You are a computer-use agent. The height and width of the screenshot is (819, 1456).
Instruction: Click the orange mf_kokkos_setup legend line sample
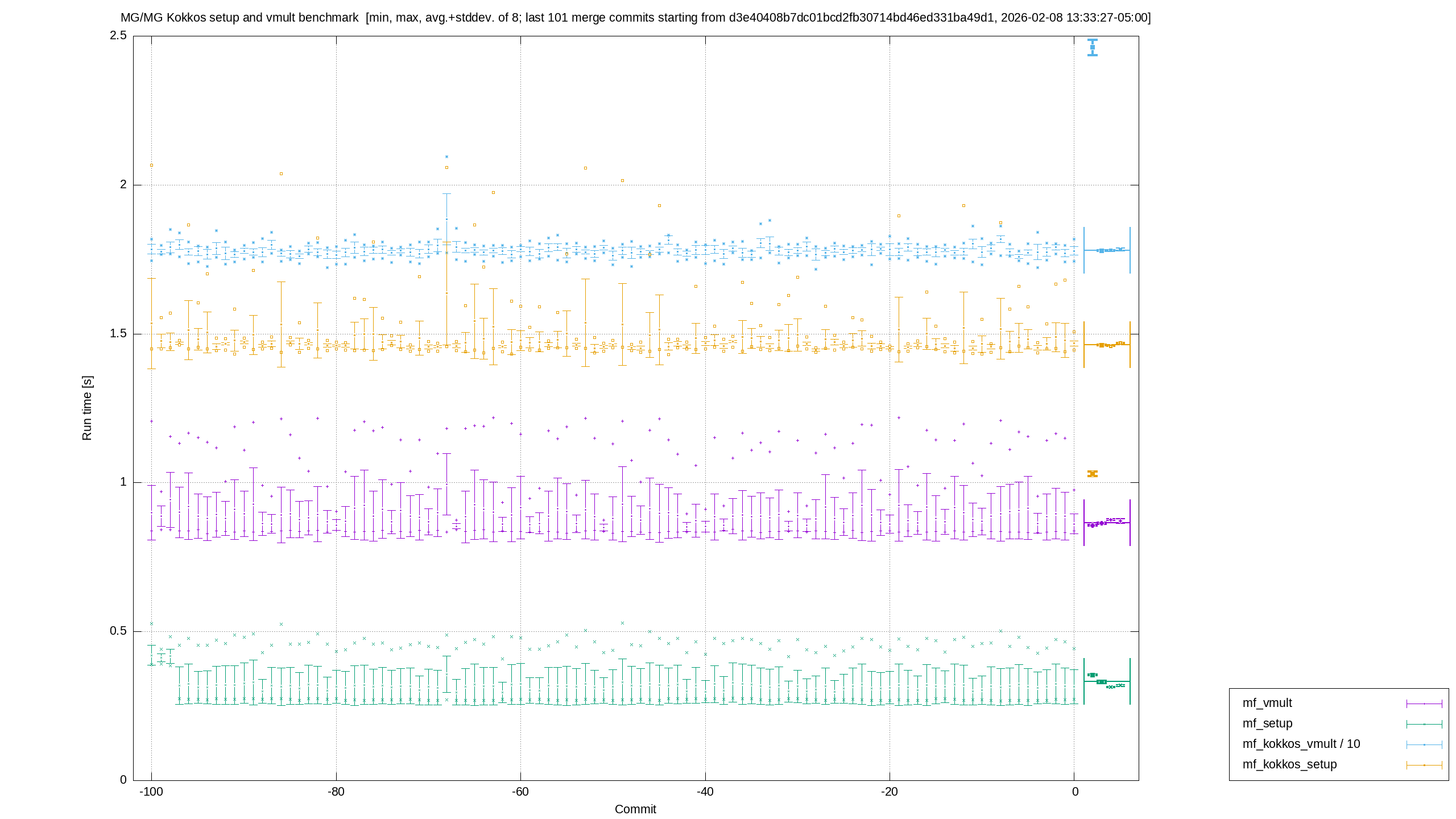click(1424, 766)
